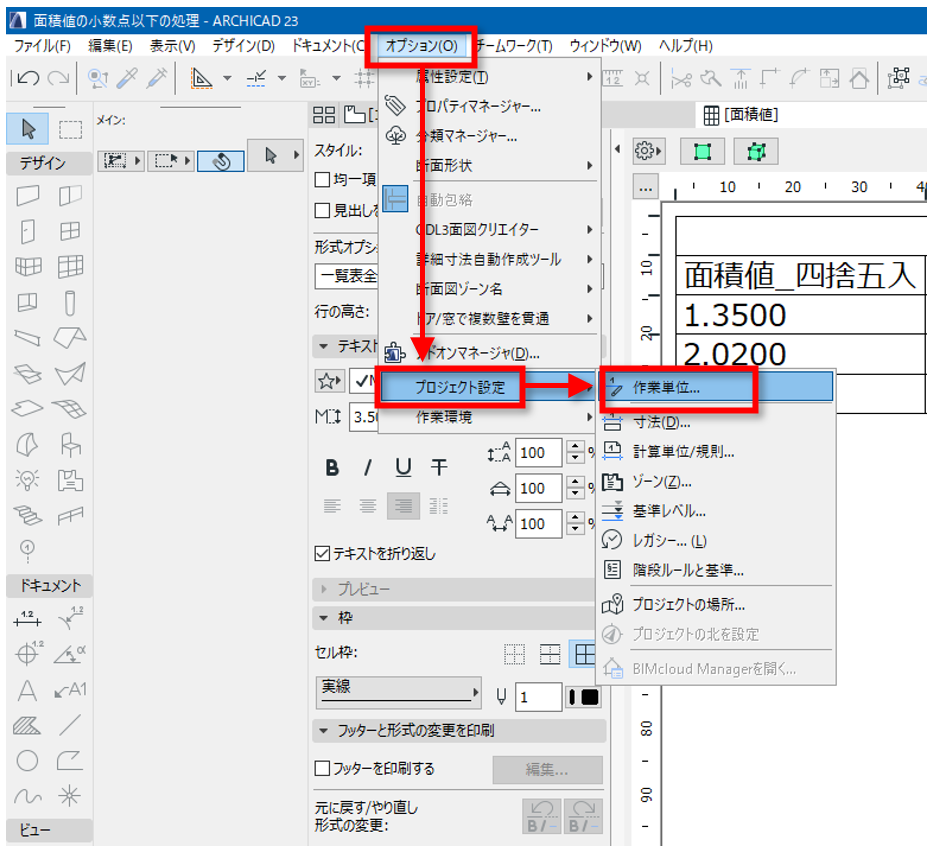This screenshot has width=934, height=857.
Task: Click the 1.3500 table cell
Action: tap(801, 314)
